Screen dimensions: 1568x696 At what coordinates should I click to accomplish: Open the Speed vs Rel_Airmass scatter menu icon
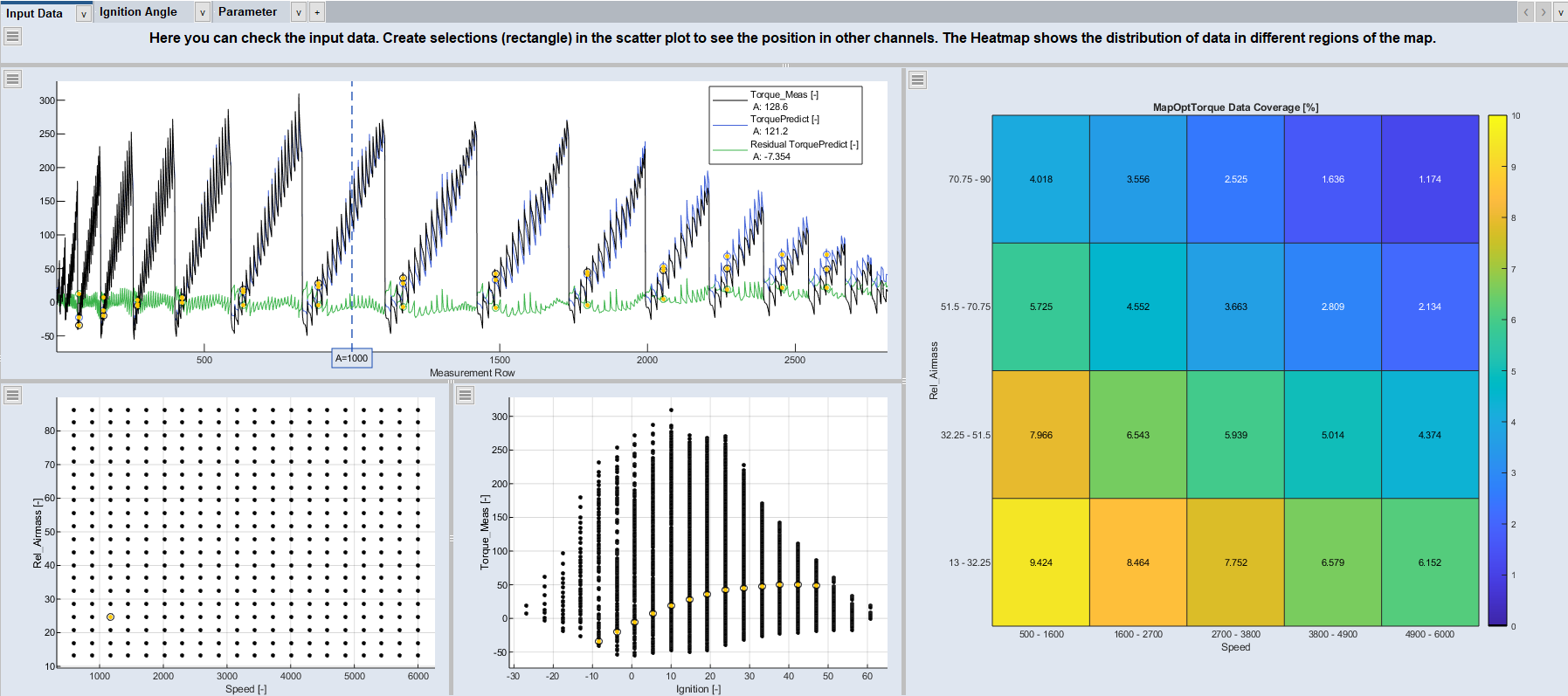point(12,396)
